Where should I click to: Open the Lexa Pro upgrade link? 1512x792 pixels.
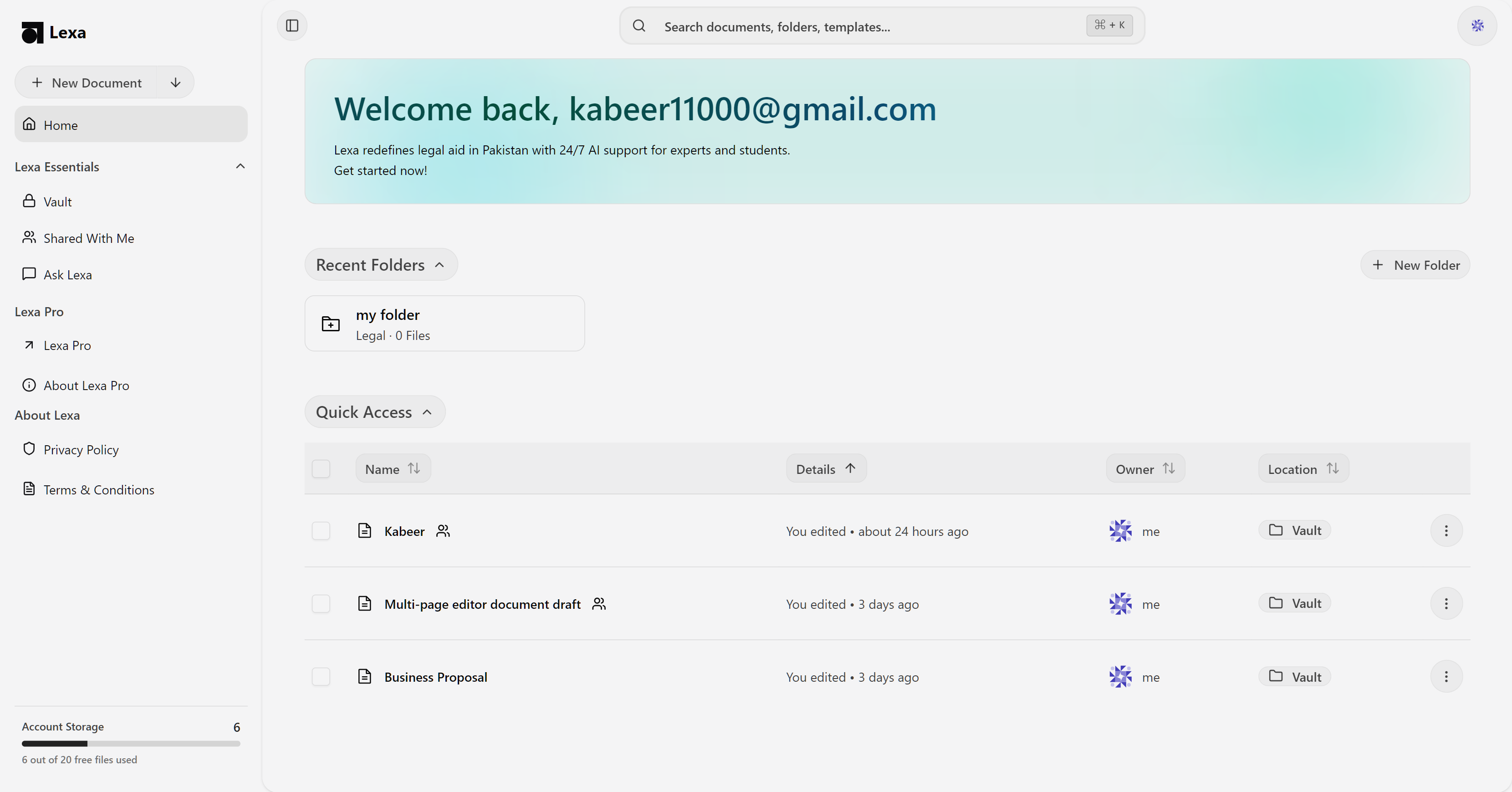pos(67,345)
